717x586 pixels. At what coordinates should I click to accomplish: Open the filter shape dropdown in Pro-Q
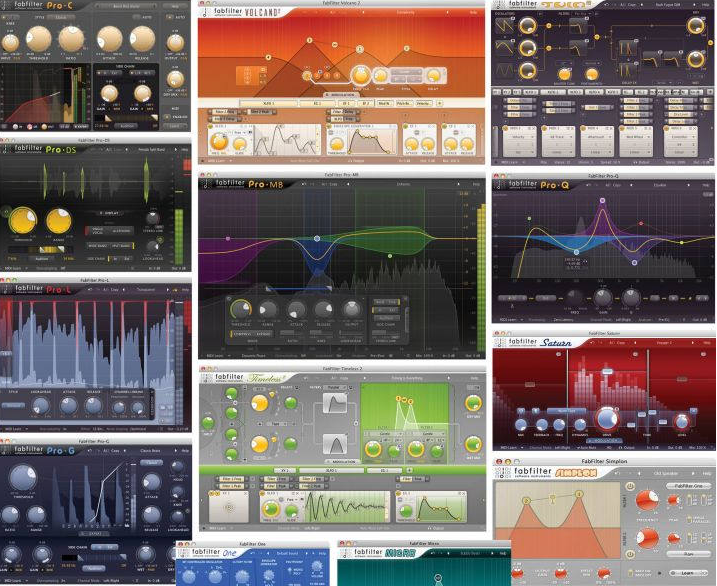(x=546, y=298)
